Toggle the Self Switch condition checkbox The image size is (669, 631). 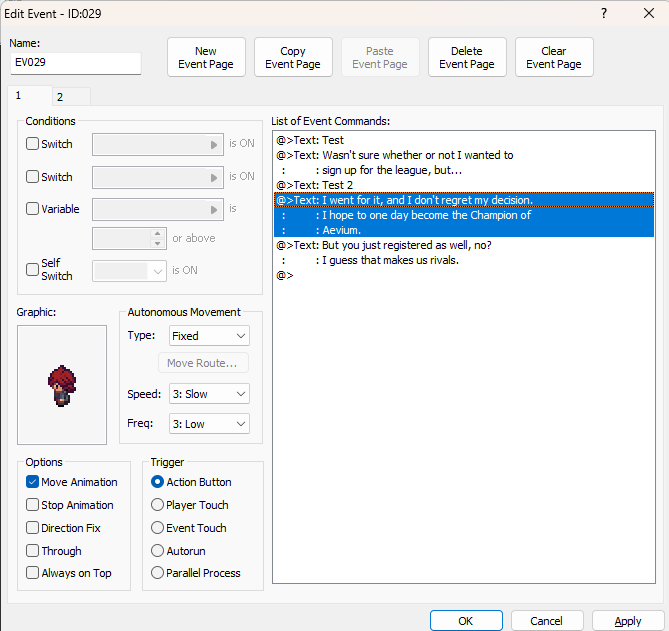point(33,270)
